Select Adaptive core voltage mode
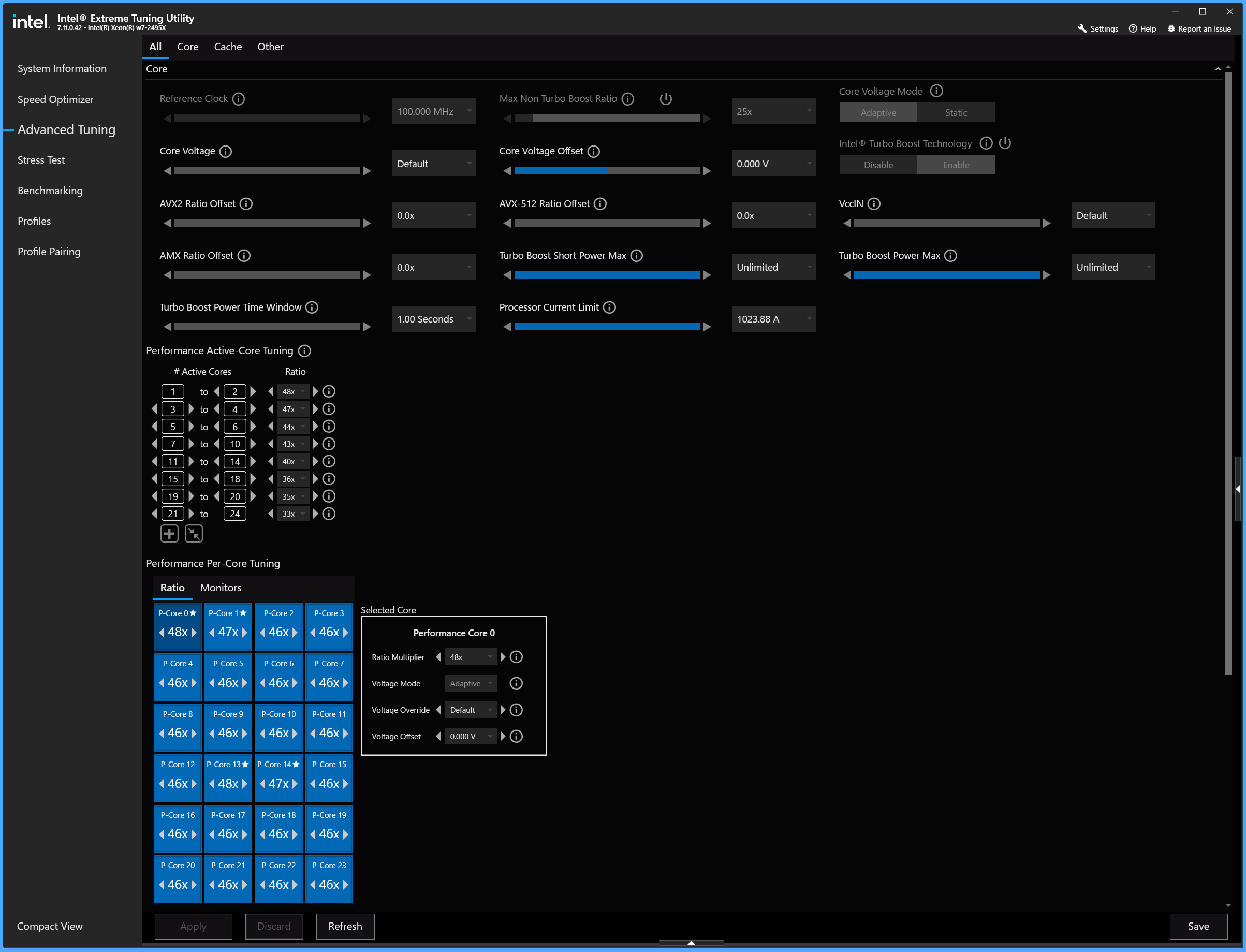 click(878, 112)
